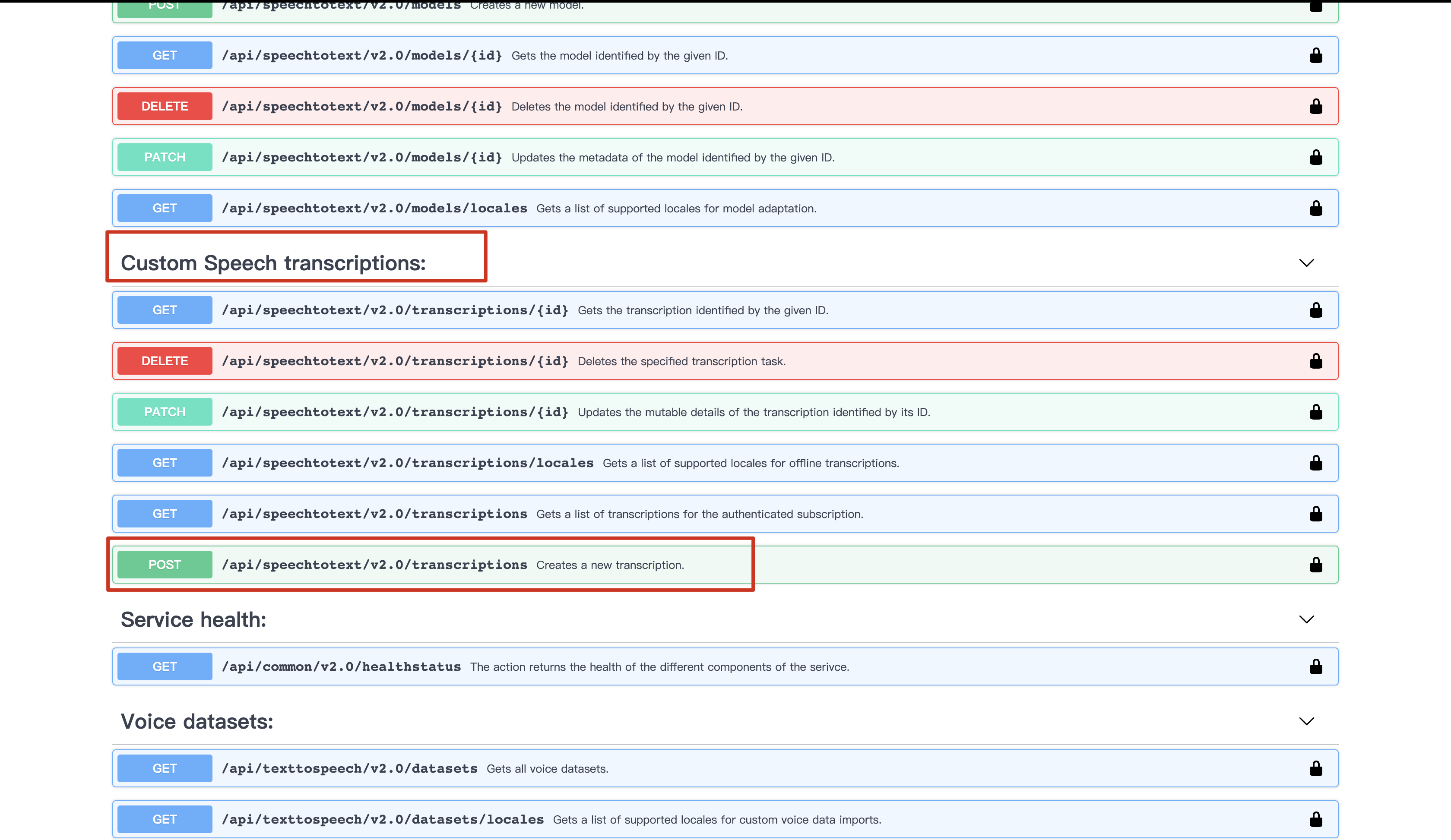Open the GET healthstatus endpoint path
Image resolution: width=1451 pixels, height=840 pixels.
click(341, 667)
